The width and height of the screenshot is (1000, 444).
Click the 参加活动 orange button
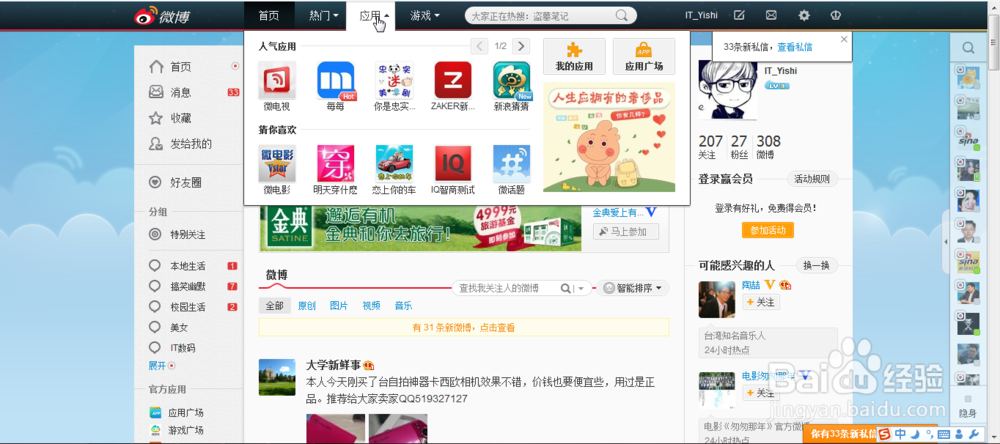[768, 230]
